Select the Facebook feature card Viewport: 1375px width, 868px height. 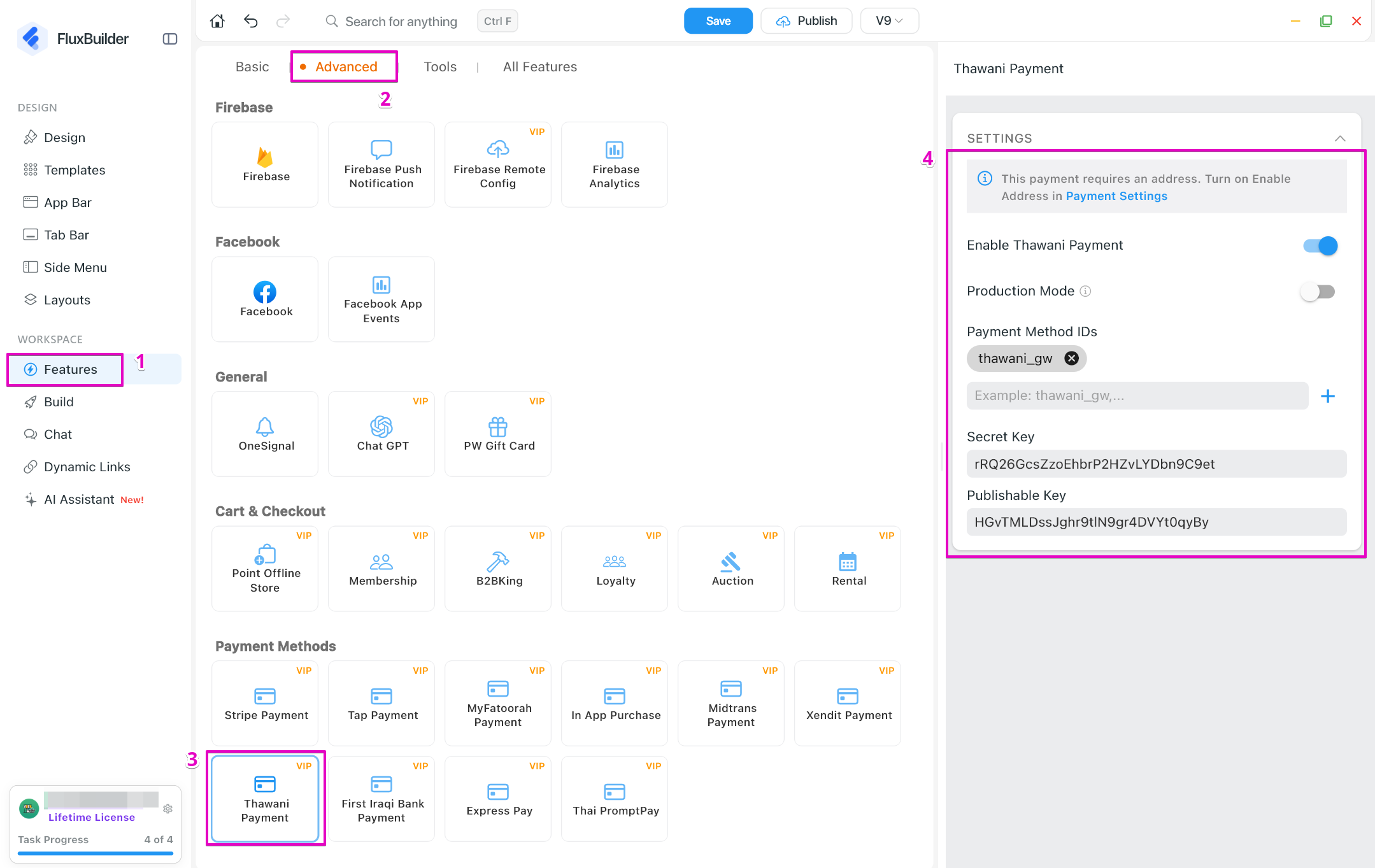tap(265, 299)
